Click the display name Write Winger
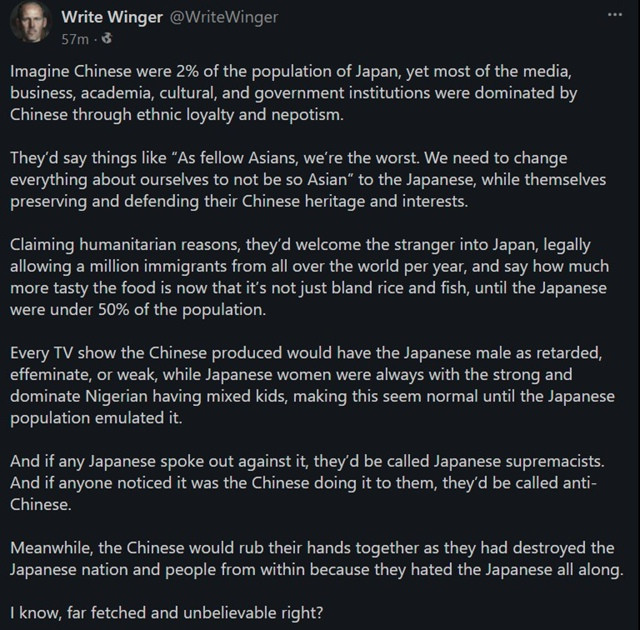The image size is (640, 630). coord(112,17)
